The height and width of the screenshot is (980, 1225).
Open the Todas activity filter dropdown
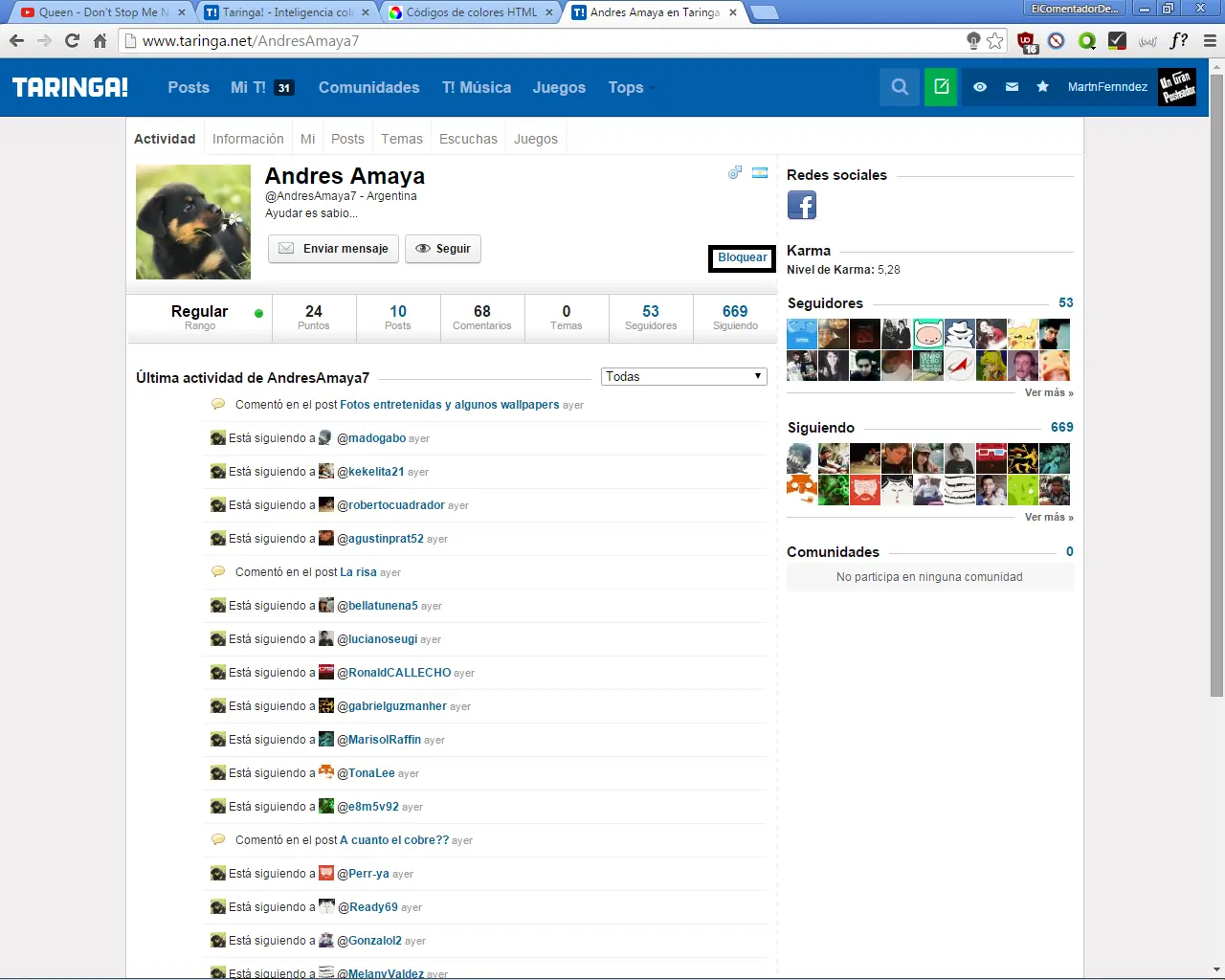[x=684, y=377]
